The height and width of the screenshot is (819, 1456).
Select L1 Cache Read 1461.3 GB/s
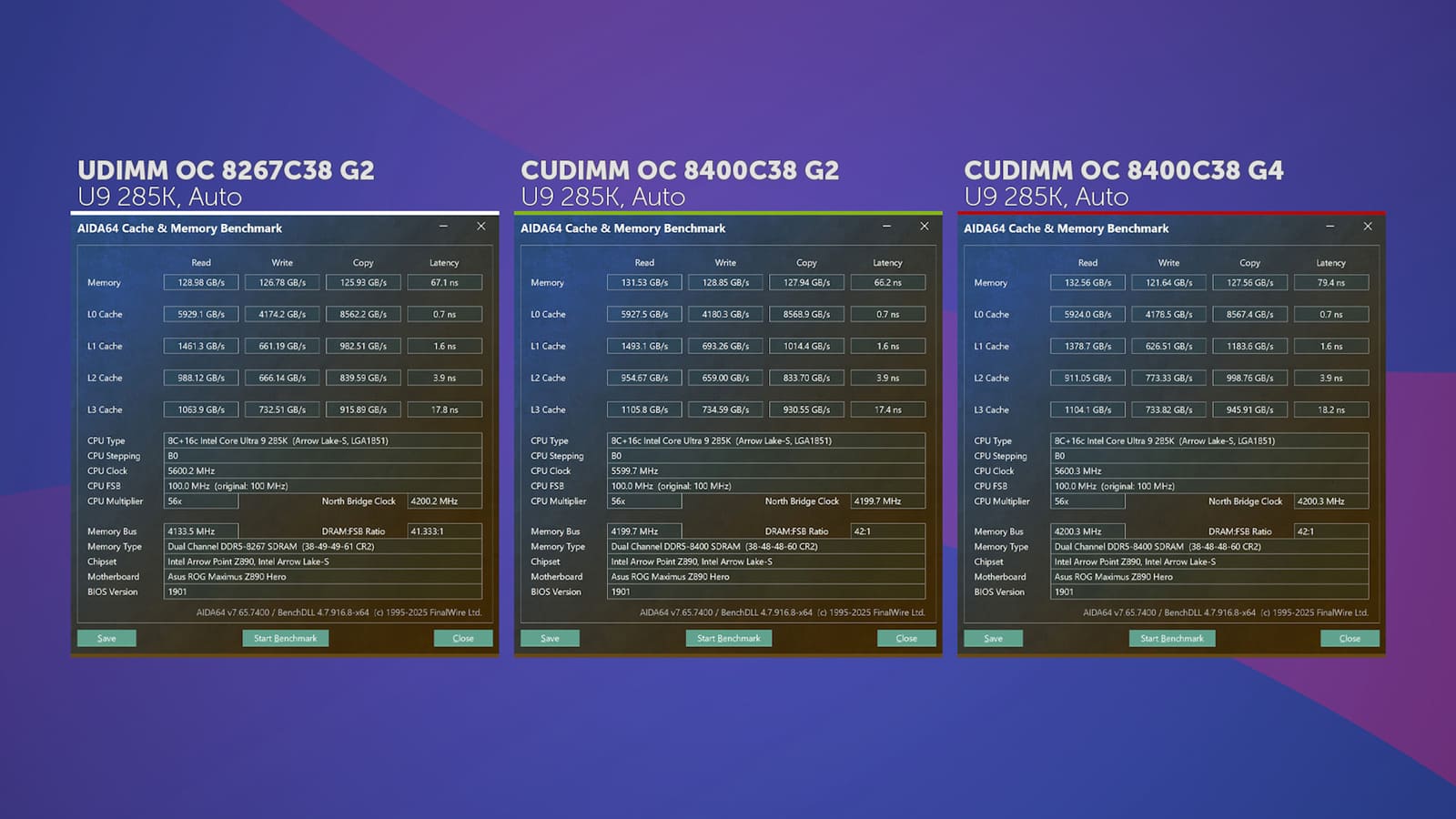pos(201,346)
